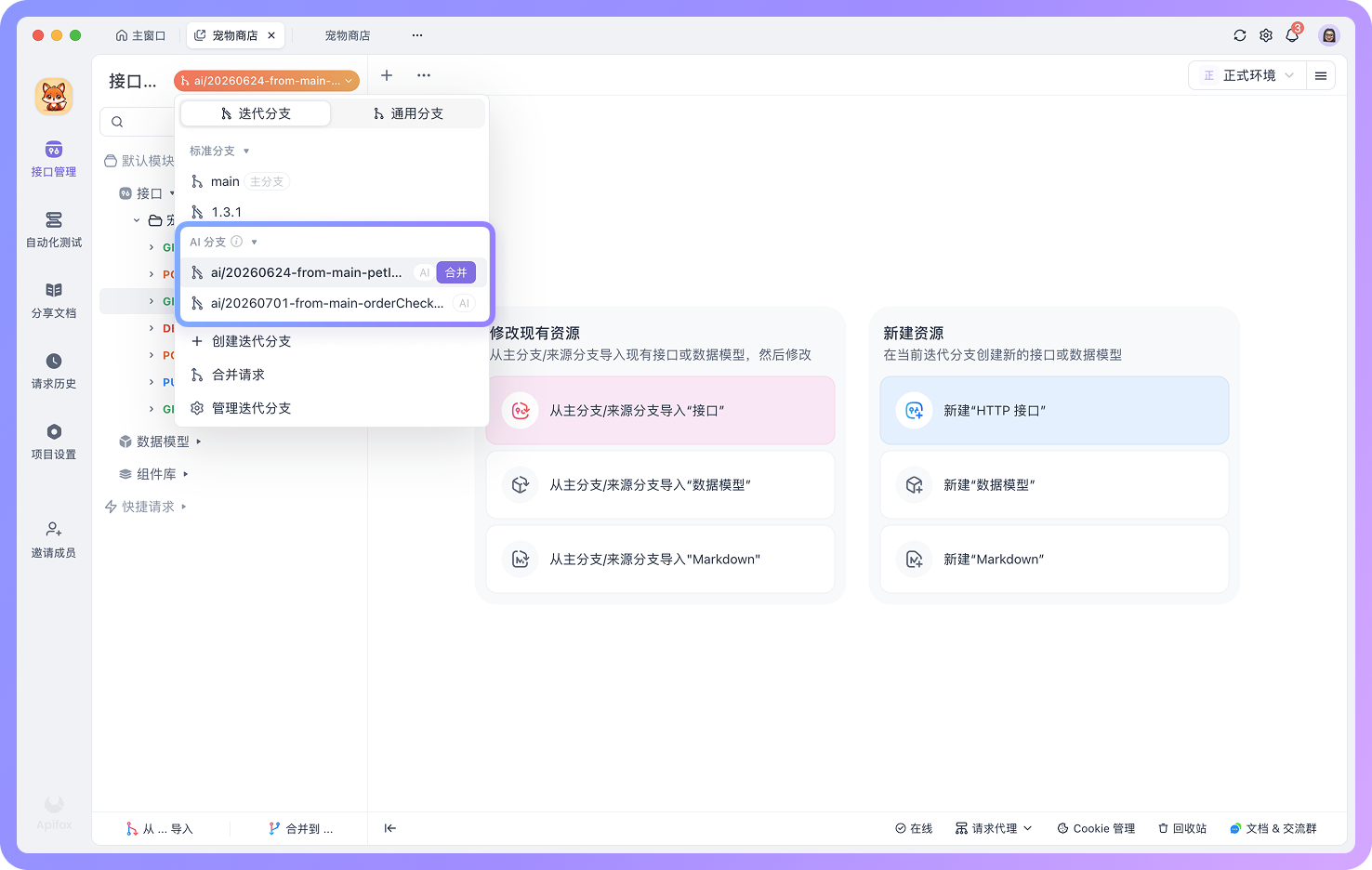Click 合并到 ... at the bottom
Image resolution: width=1372 pixels, height=870 pixels.
click(300, 828)
